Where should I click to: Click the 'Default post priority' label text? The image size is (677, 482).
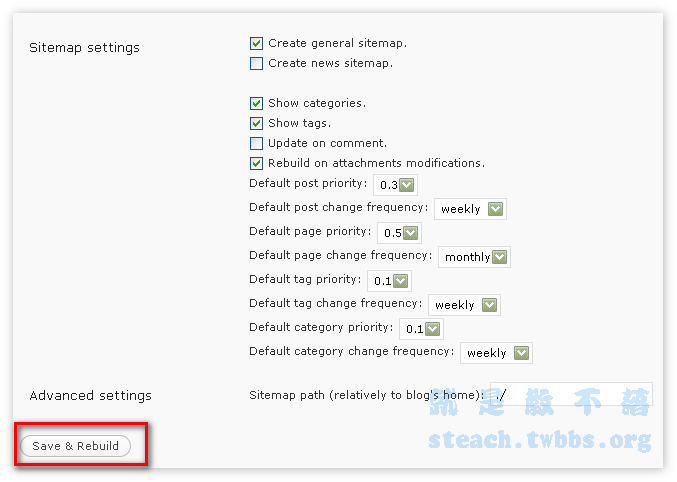(x=308, y=184)
